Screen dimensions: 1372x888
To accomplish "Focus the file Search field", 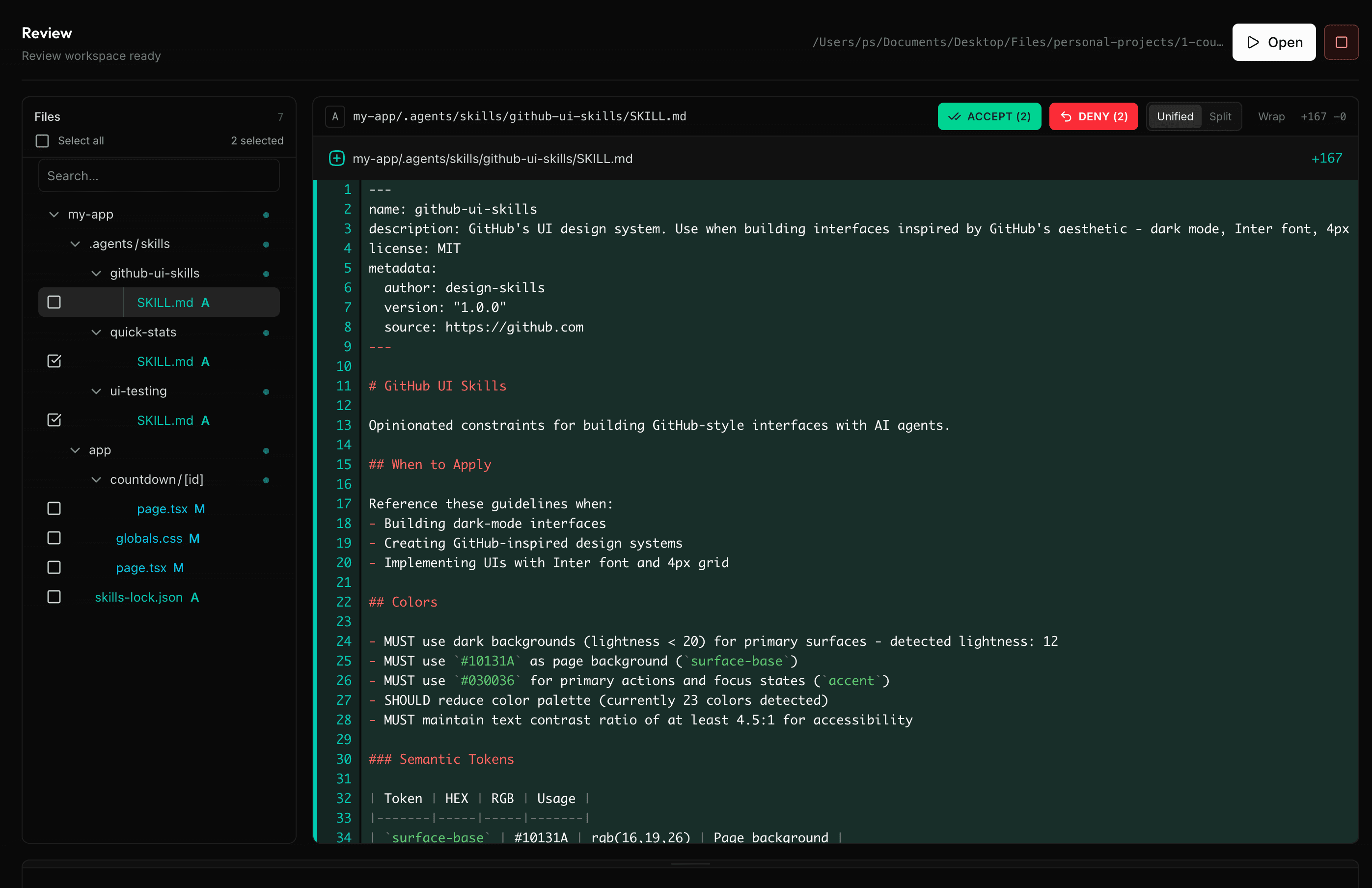I will coord(159,176).
